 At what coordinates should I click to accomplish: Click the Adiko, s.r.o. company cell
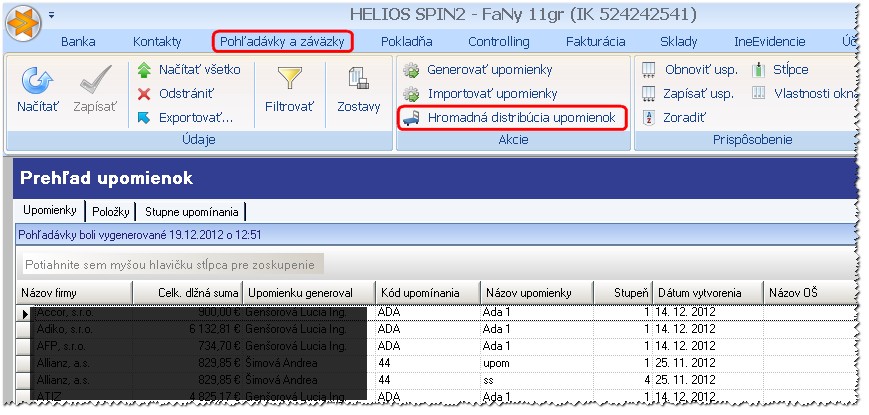82,329
